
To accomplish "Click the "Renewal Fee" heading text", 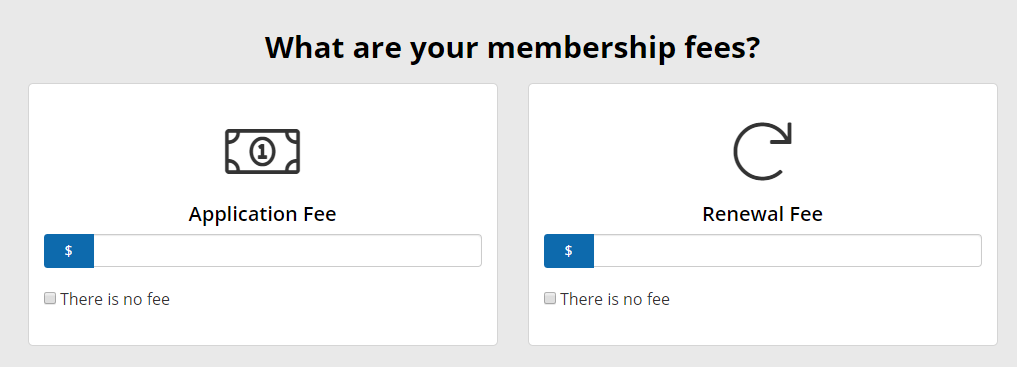I will coord(763,214).
